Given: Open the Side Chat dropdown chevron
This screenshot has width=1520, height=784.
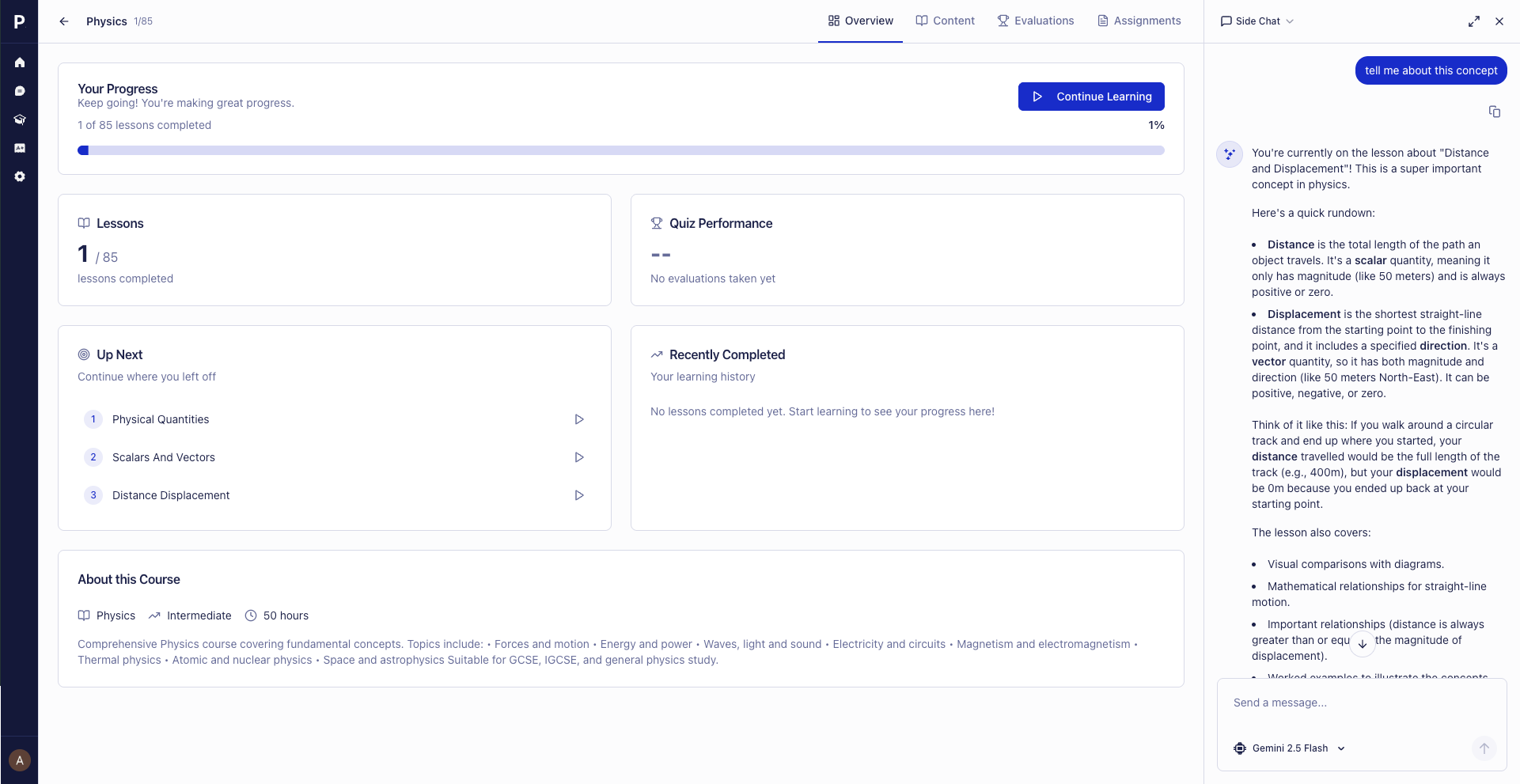Looking at the screenshot, I should 1291,21.
